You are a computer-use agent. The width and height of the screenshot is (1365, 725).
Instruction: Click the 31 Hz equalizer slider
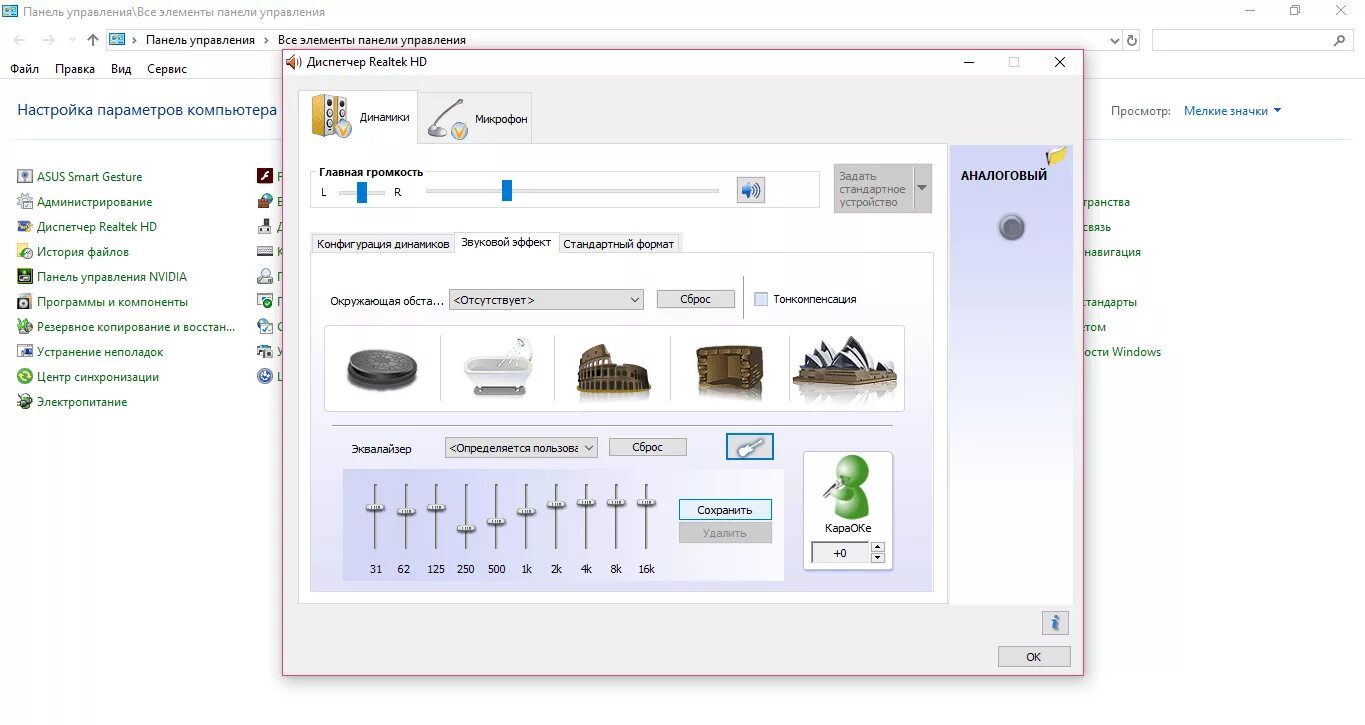[x=375, y=507]
